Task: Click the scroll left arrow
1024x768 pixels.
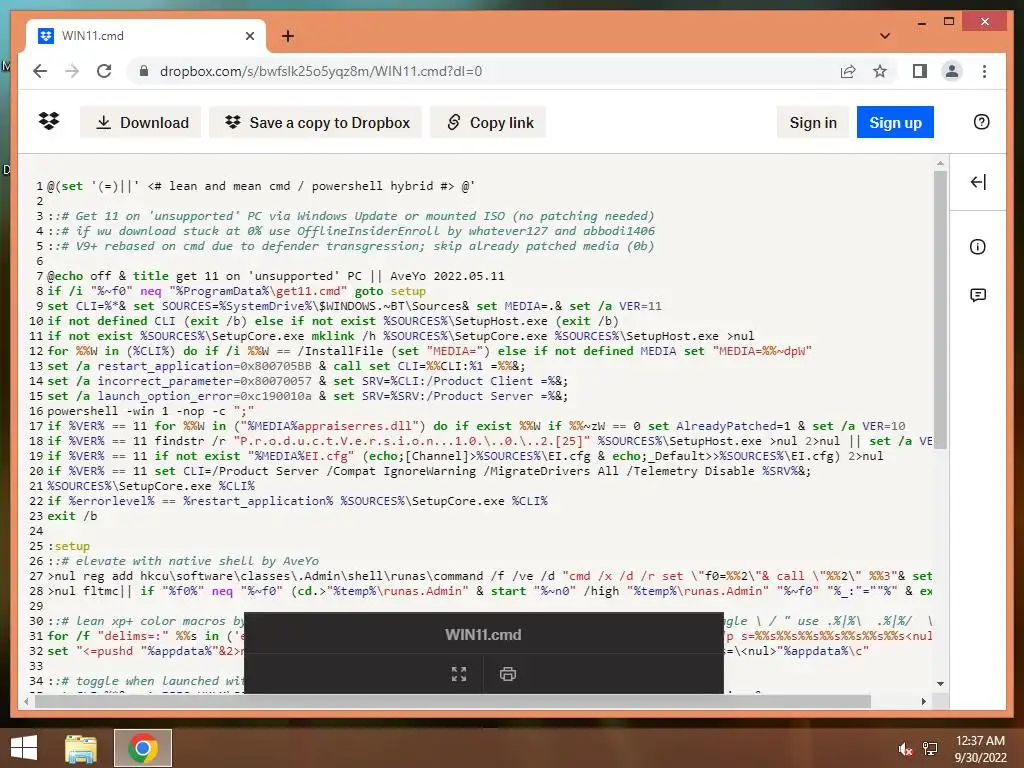Action: [26, 701]
